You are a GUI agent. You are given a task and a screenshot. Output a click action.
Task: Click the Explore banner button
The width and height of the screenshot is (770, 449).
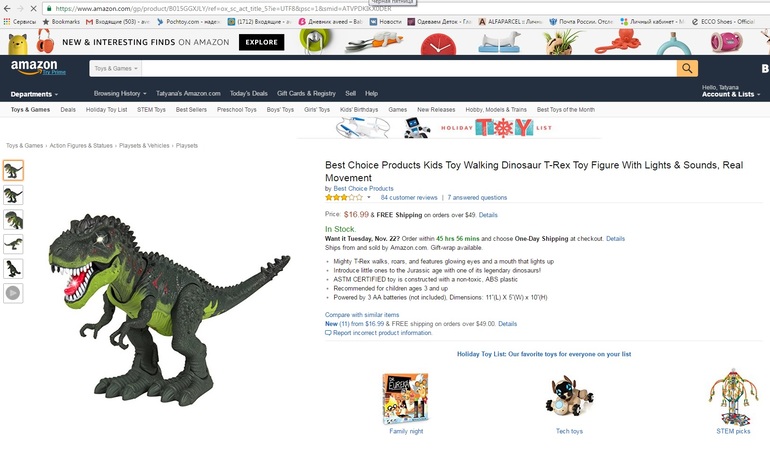(261, 43)
